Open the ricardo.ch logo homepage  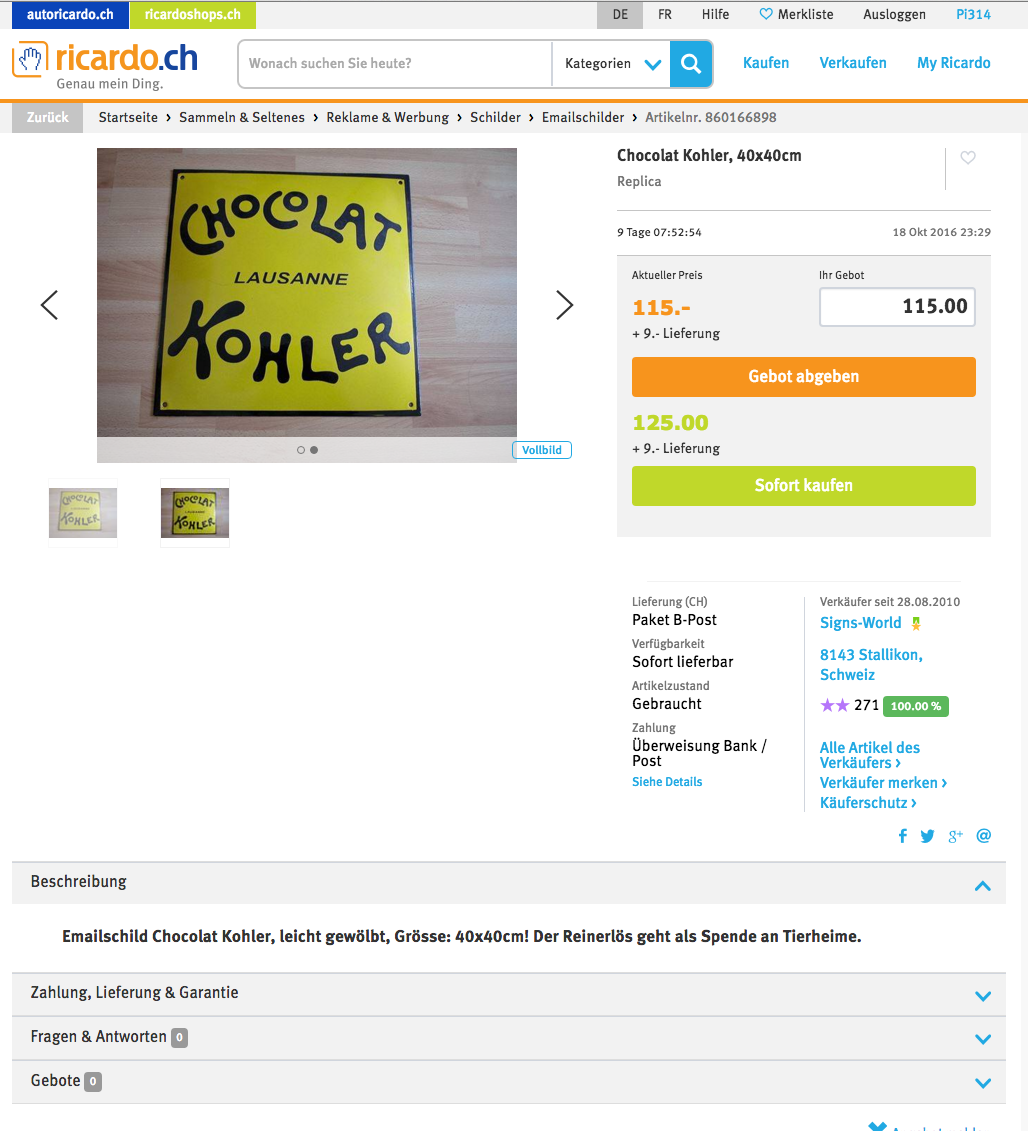tap(105, 65)
